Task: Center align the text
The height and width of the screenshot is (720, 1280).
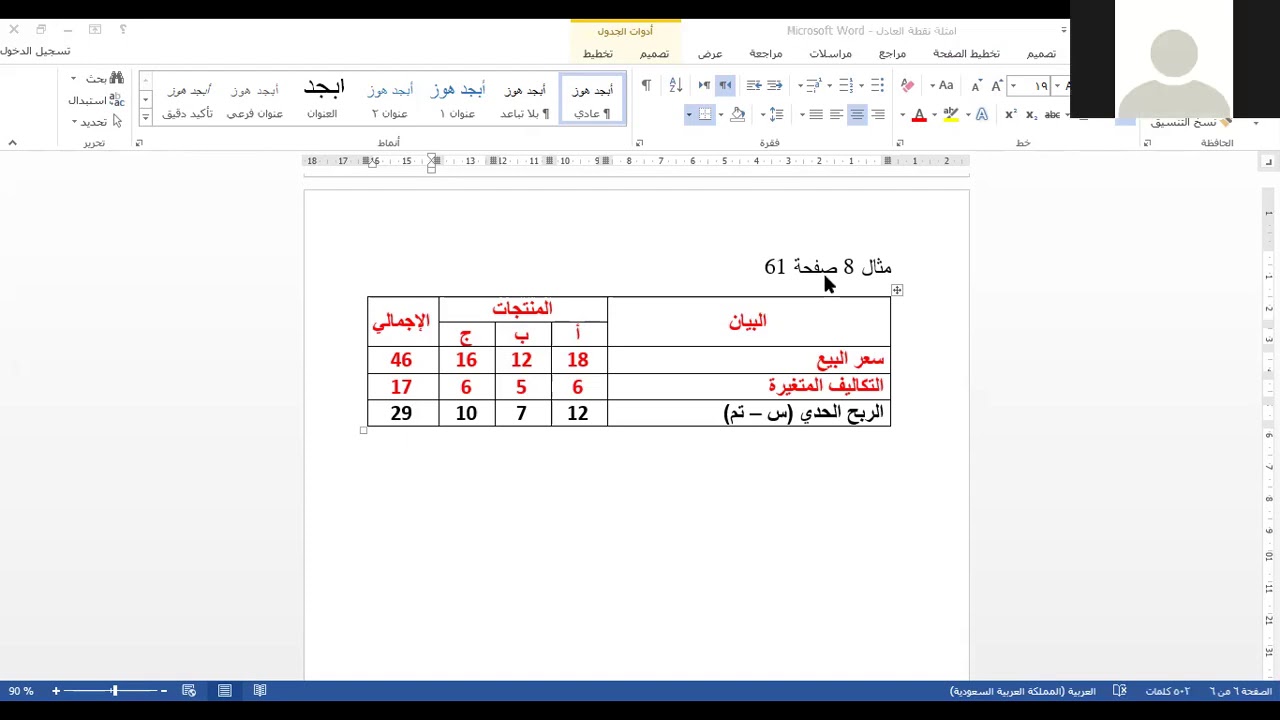Action: click(x=857, y=115)
